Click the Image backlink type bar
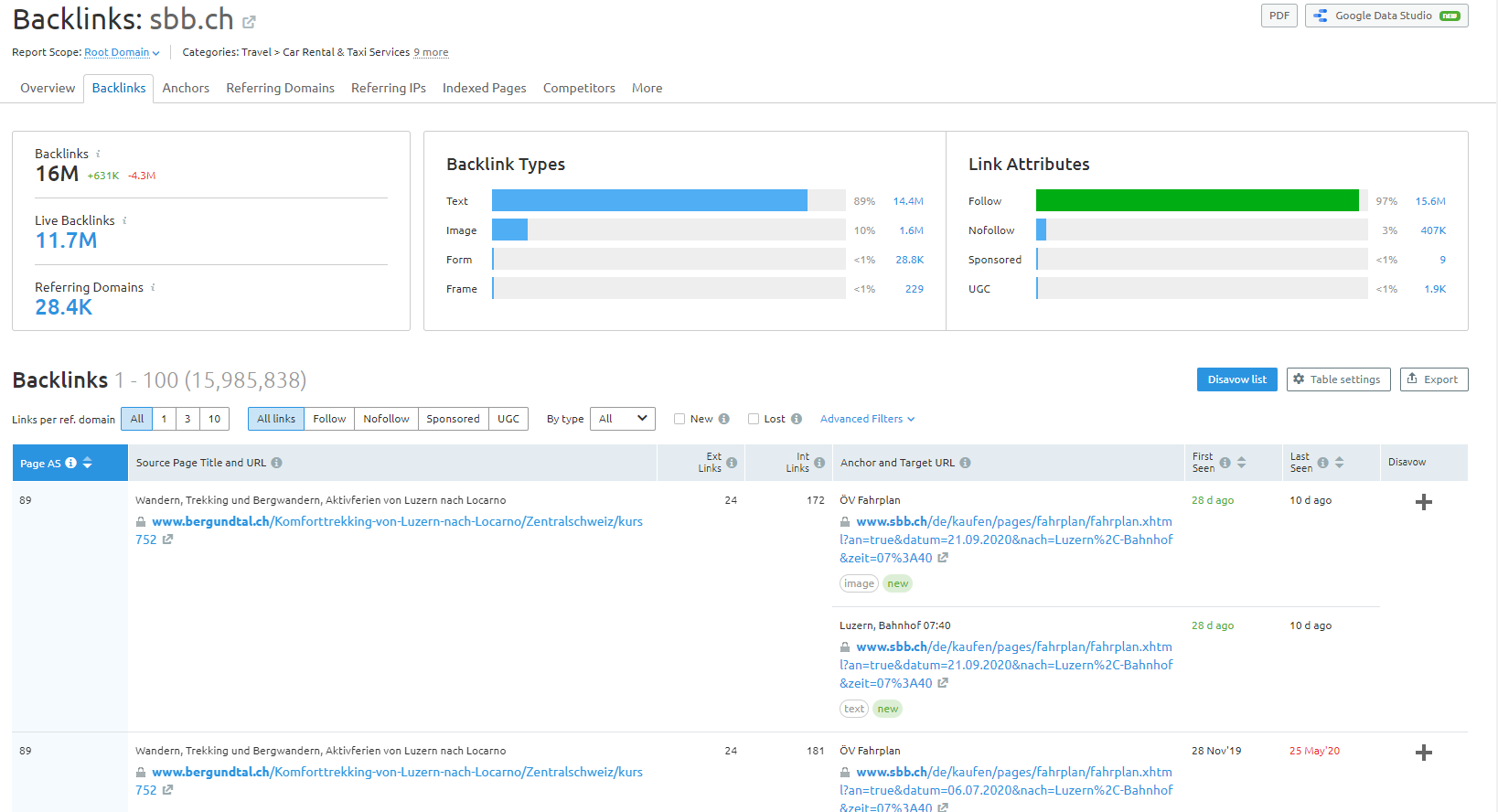This screenshot has height=812, width=1498. 509,230
